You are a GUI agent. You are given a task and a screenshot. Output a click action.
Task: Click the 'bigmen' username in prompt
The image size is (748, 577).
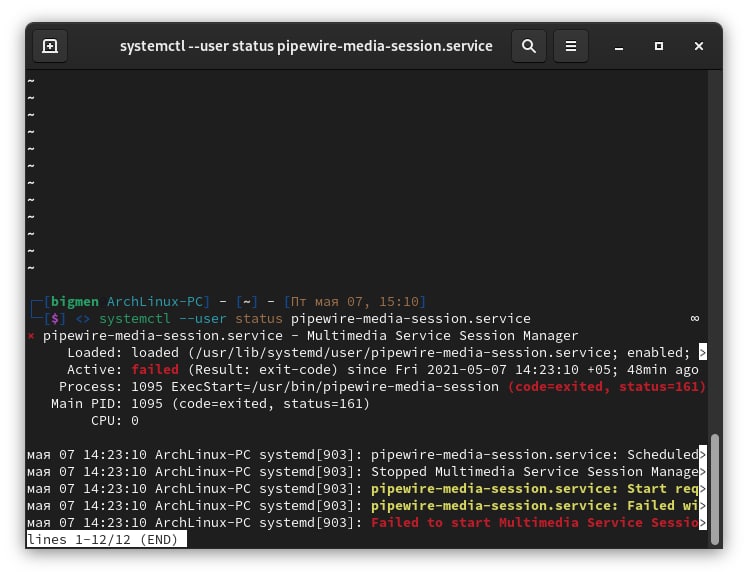[74, 302]
